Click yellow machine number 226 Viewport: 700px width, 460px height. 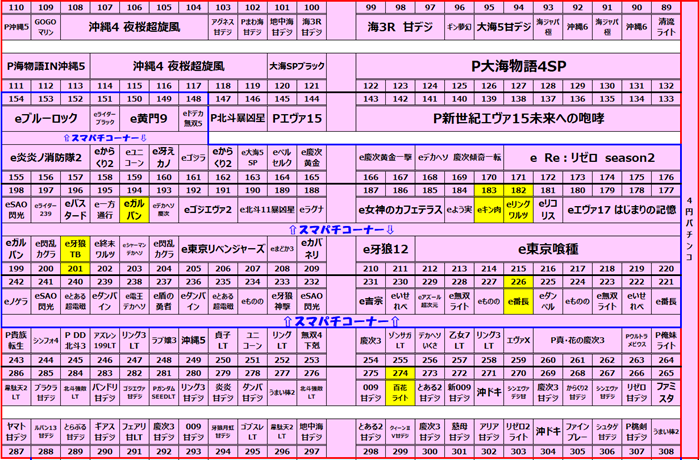pos(518,282)
